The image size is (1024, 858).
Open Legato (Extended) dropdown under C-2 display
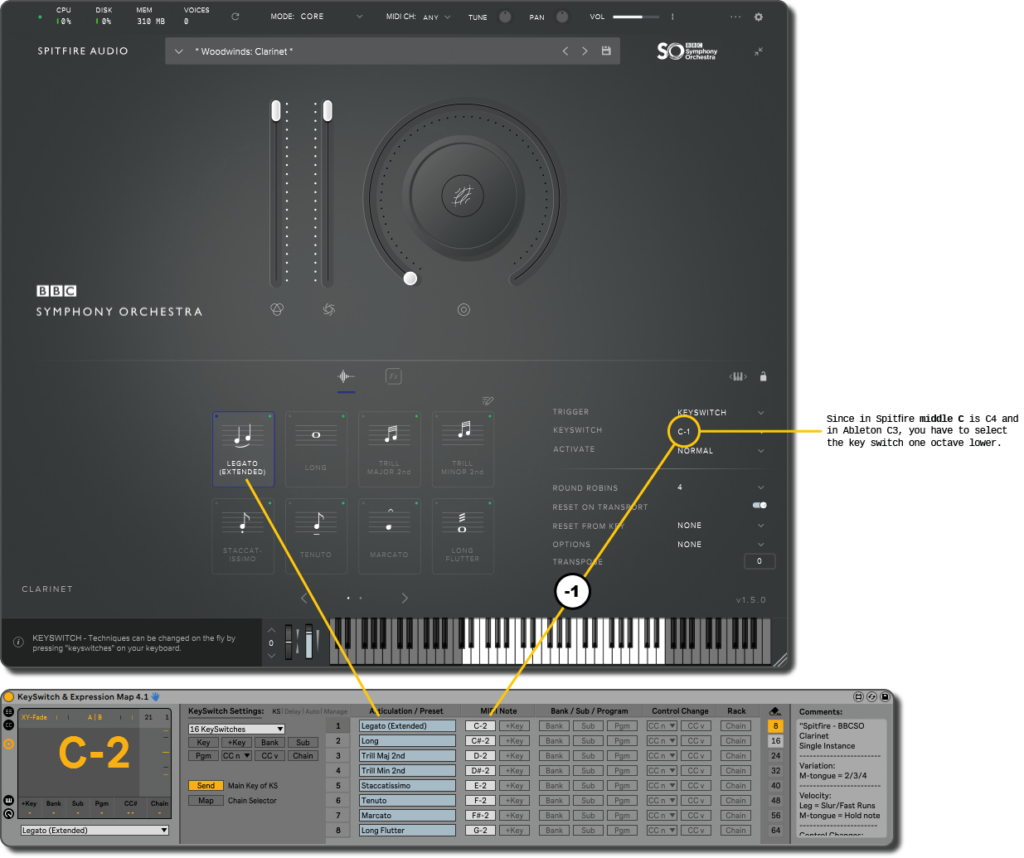point(95,830)
